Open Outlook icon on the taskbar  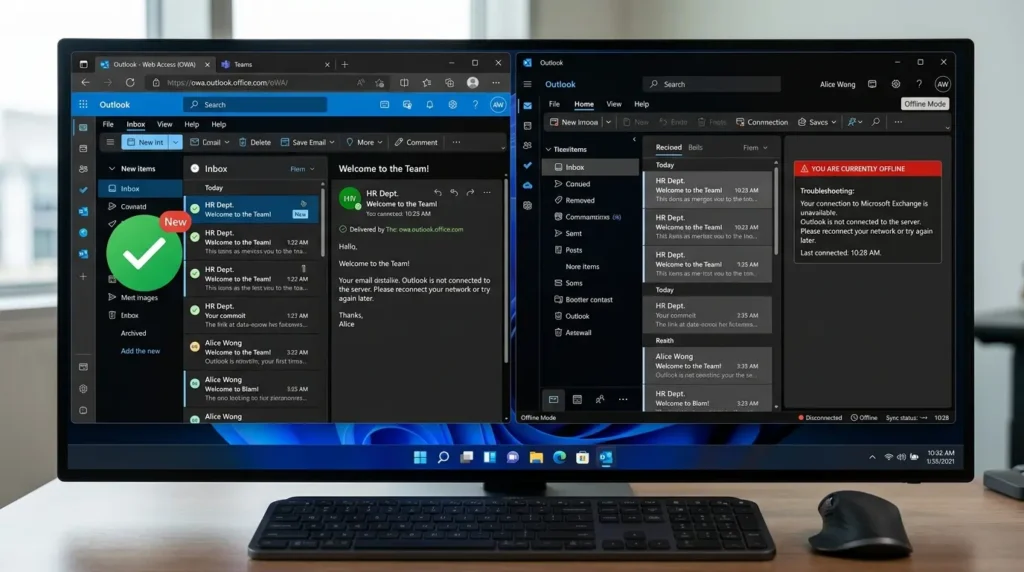coord(606,457)
